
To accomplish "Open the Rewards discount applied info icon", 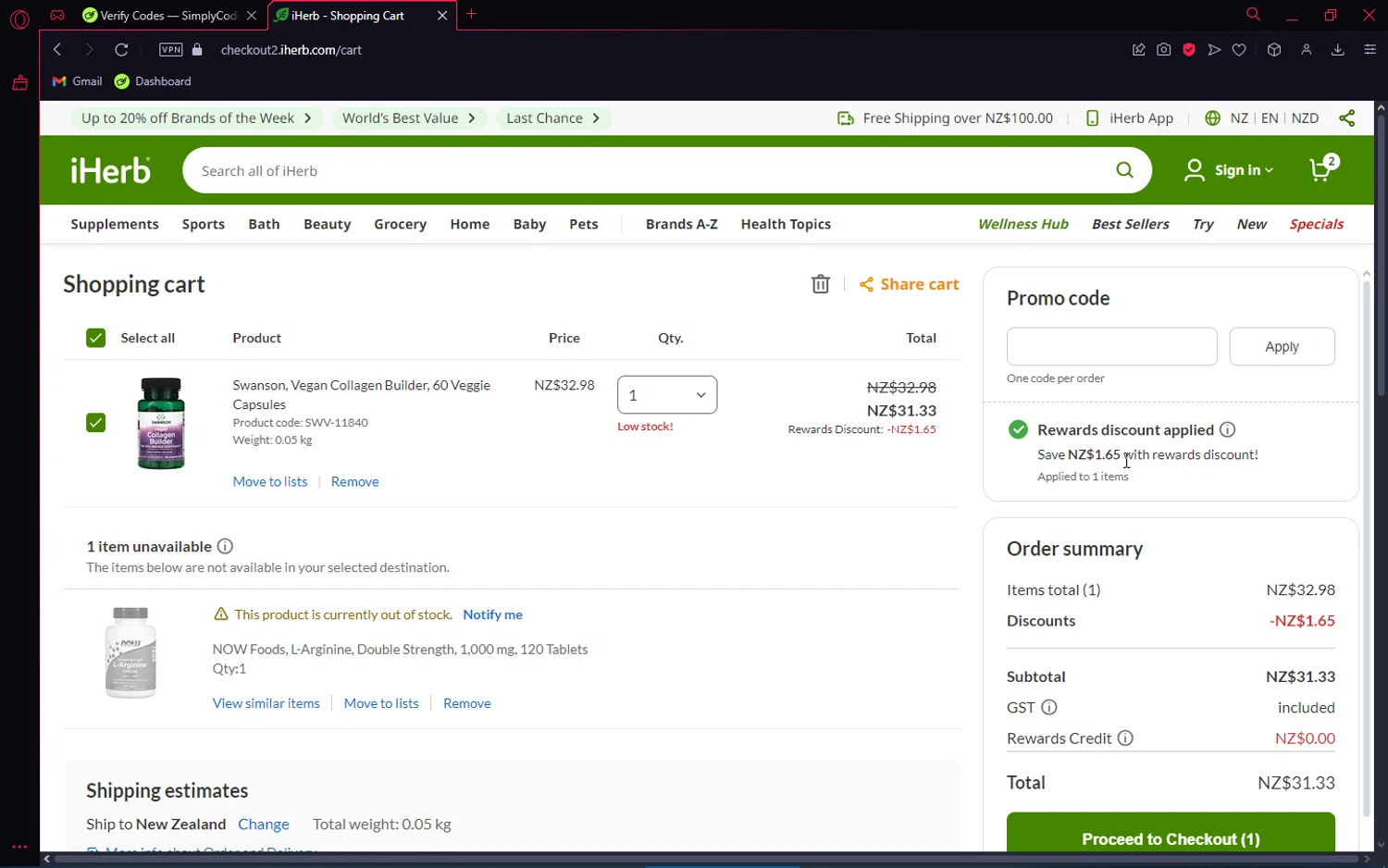I will [1227, 429].
